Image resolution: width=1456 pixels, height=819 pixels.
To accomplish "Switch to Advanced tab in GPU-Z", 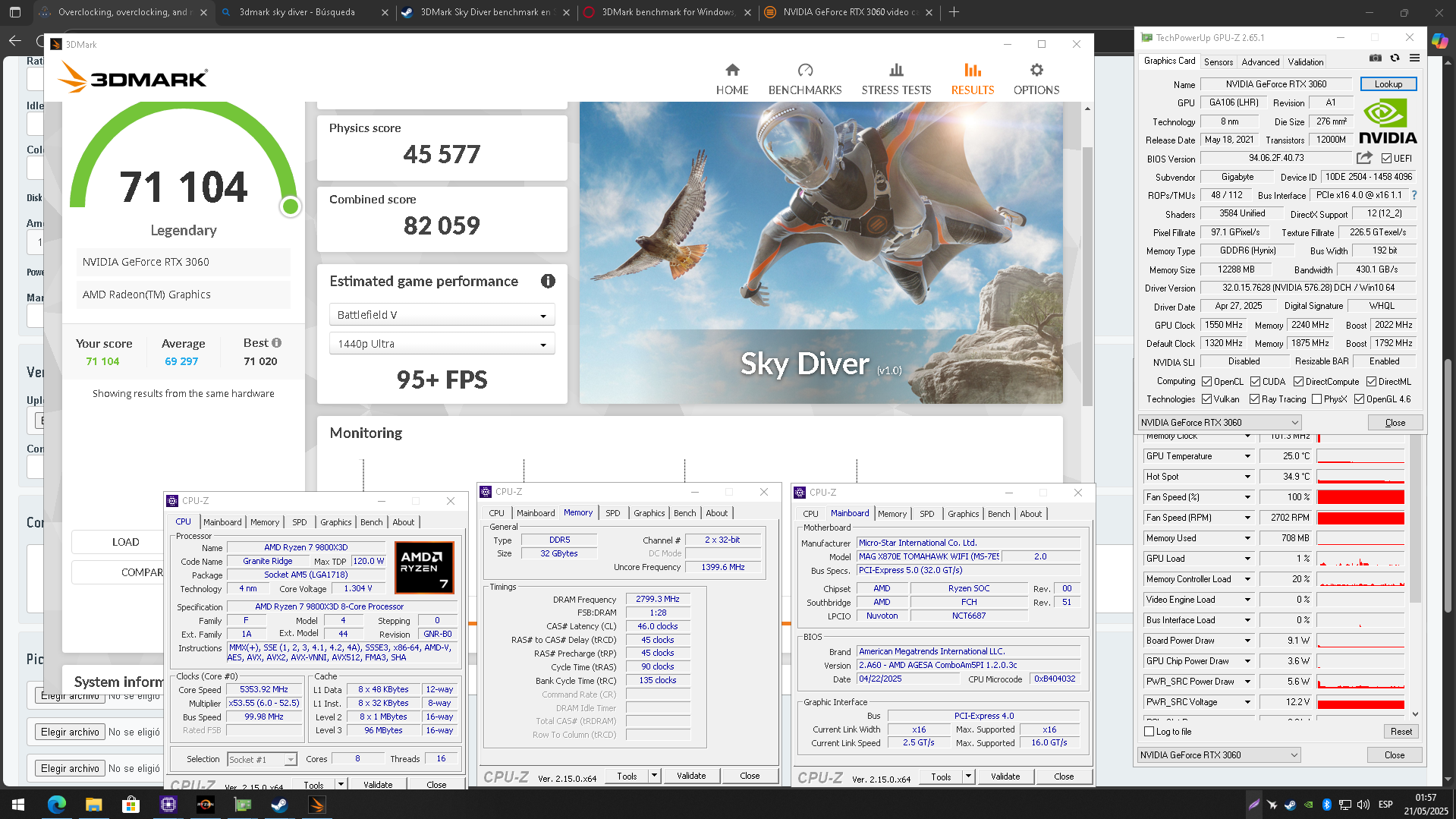I will point(1260,62).
